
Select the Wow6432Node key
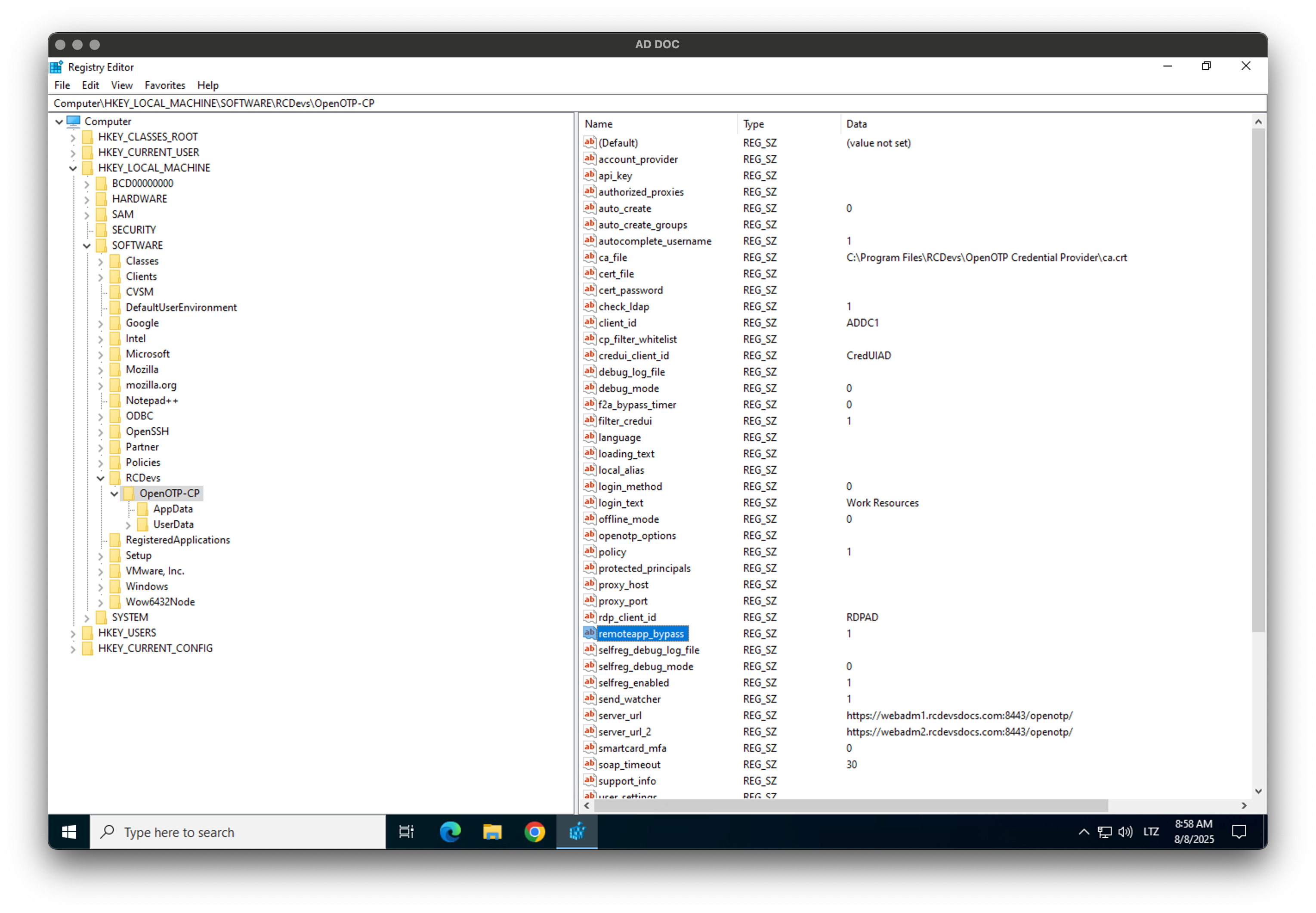tap(160, 602)
